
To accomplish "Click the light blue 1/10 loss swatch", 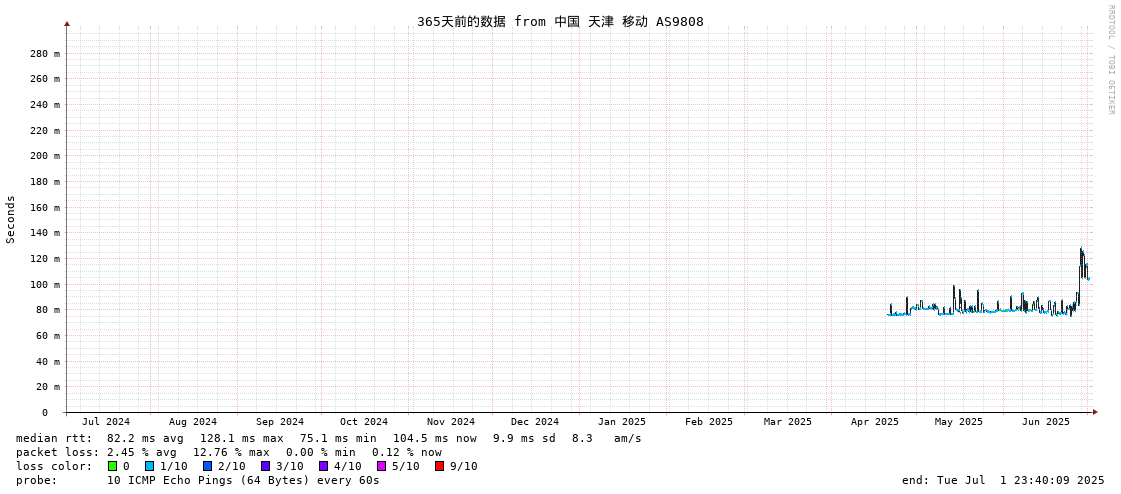I will (x=149, y=466).
